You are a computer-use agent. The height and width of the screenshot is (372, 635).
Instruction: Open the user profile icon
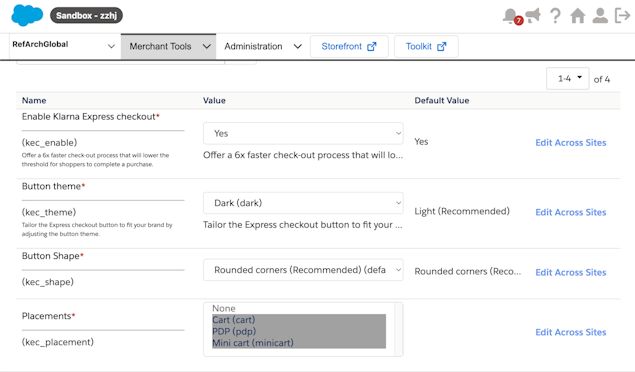click(600, 16)
